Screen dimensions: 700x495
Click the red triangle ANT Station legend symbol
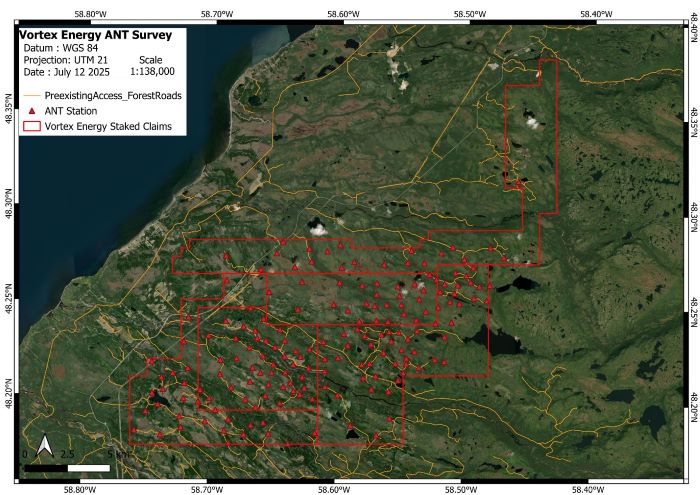(31, 111)
